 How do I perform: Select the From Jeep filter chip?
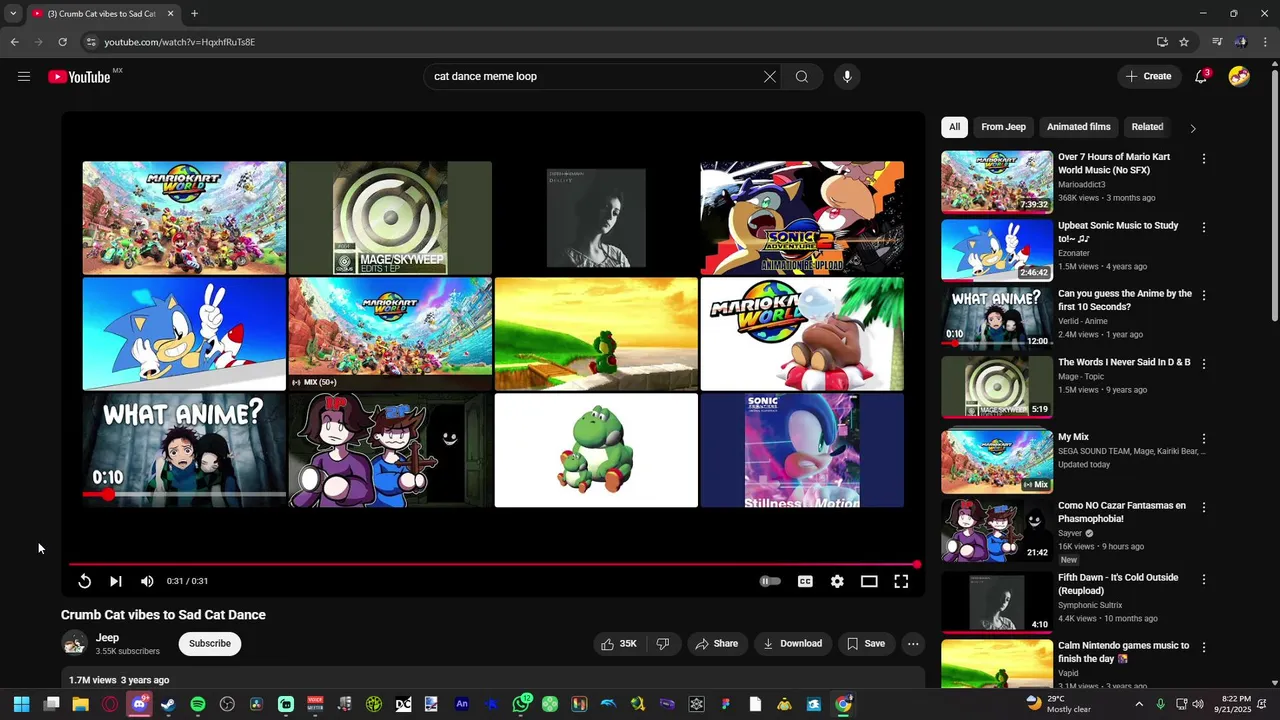[1003, 127]
